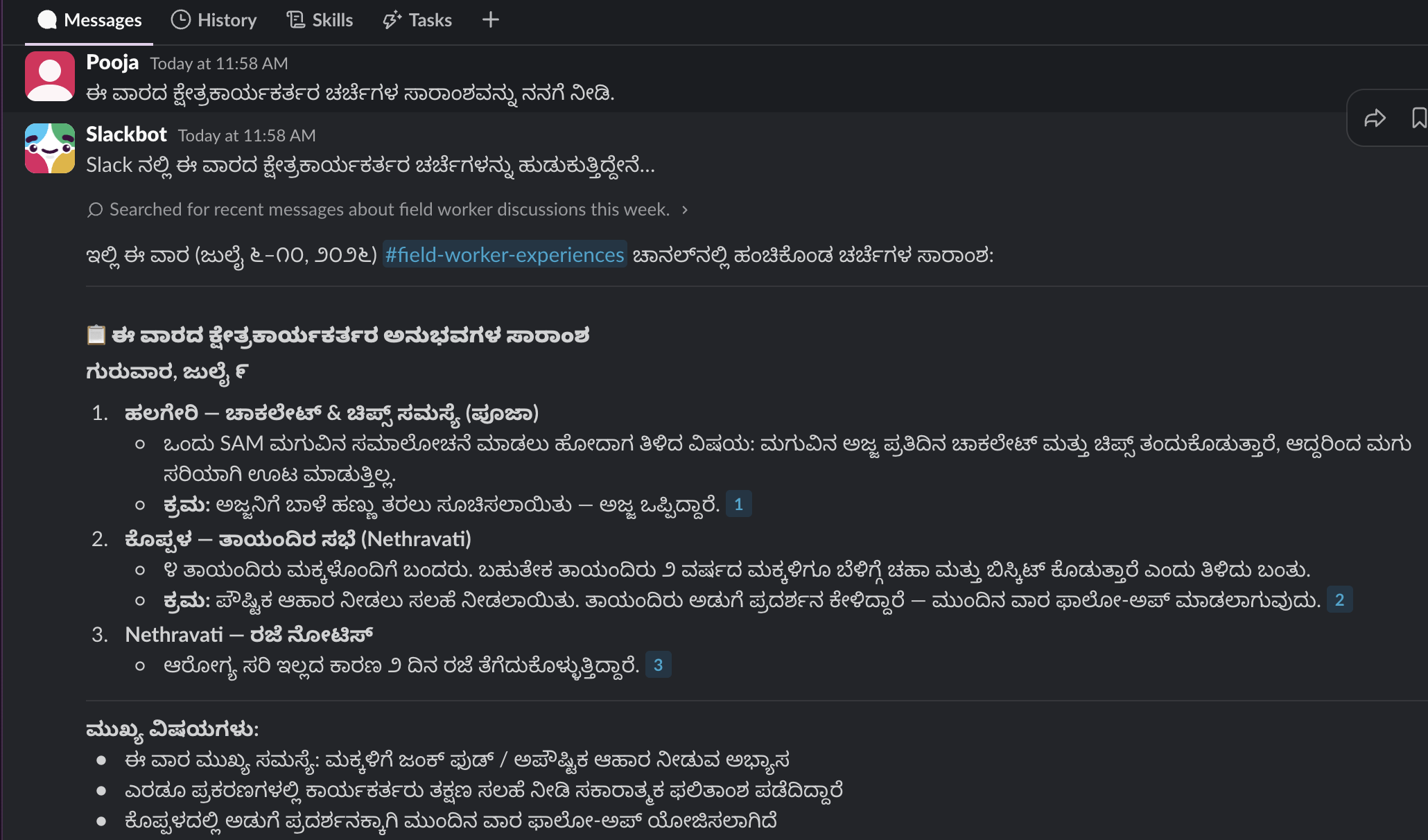Open Pooja's profile avatar
1428x840 pixels.
coord(50,76)
